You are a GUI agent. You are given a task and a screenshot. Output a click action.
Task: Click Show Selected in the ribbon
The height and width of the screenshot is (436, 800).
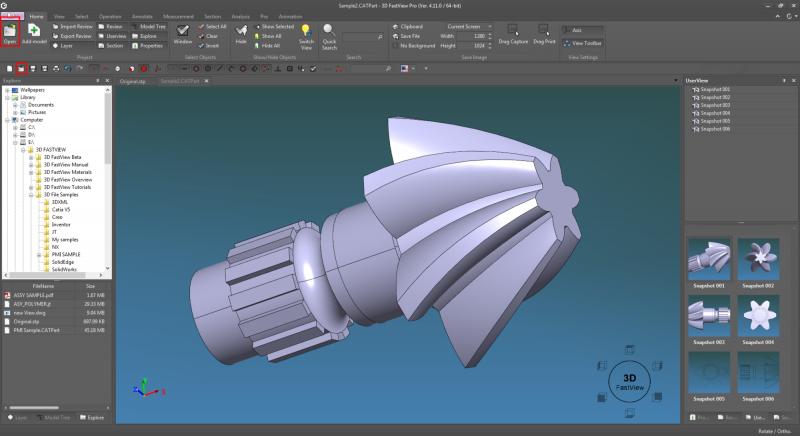[x=274, y=27]
